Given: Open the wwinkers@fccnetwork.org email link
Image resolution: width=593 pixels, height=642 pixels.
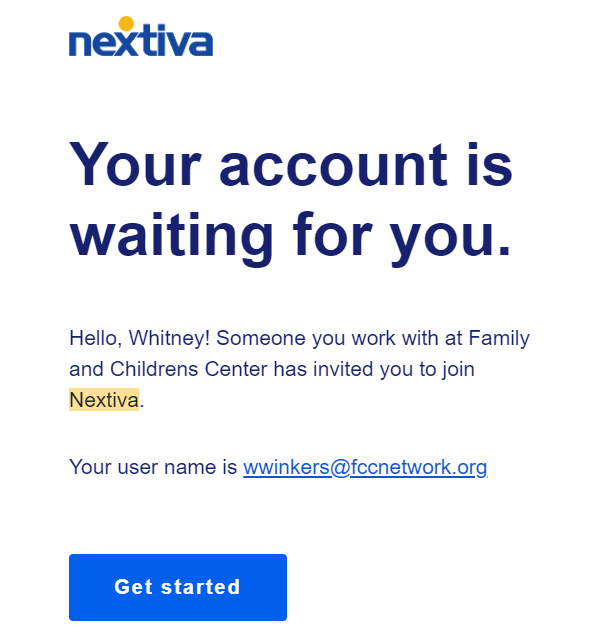Looking at the screenshot, I should coord(365,467).
